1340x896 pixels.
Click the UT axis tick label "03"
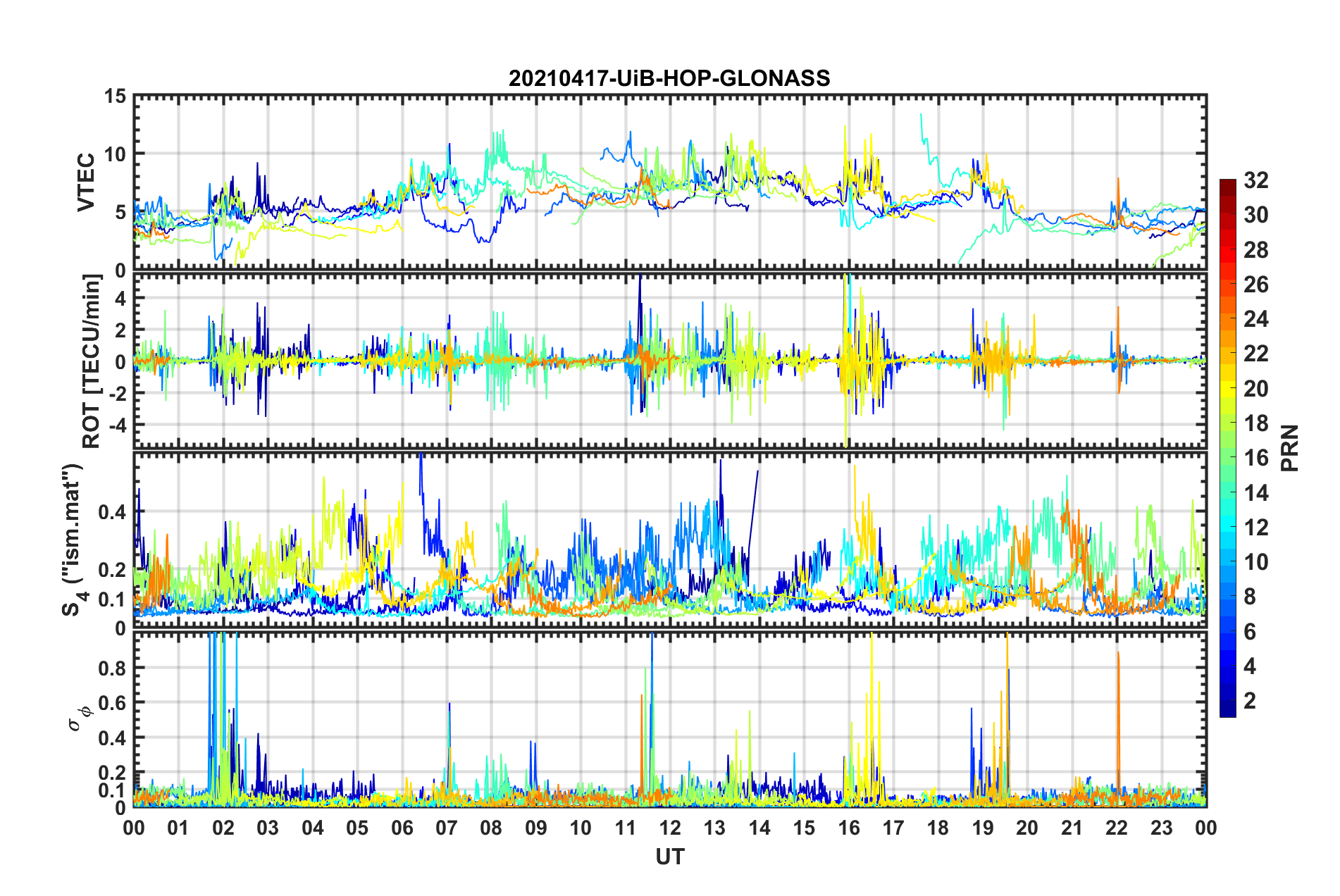tap(268, 828)
